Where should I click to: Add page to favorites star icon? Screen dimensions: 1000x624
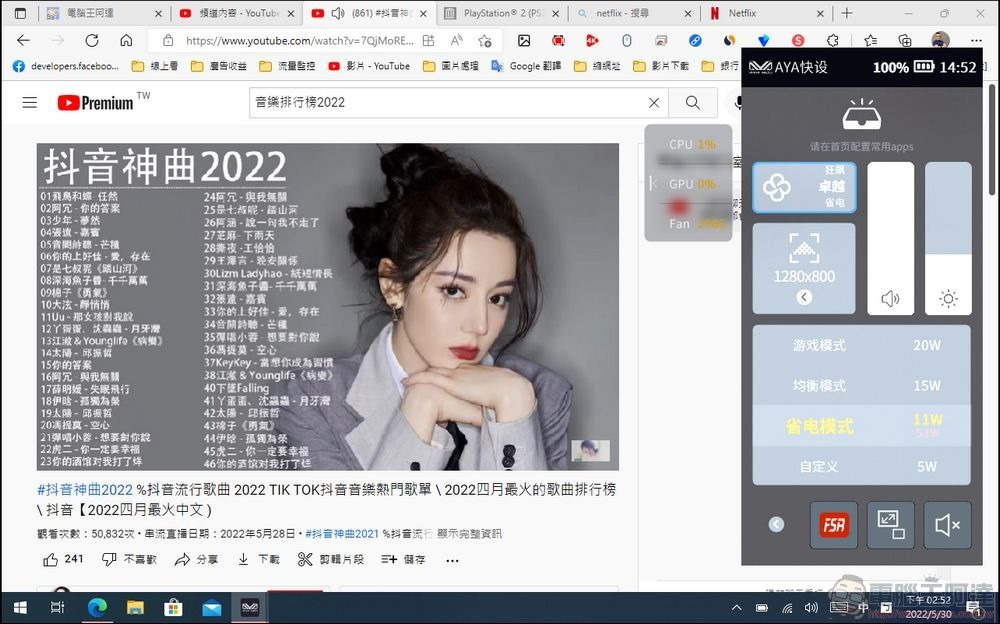tap(485, 41)
